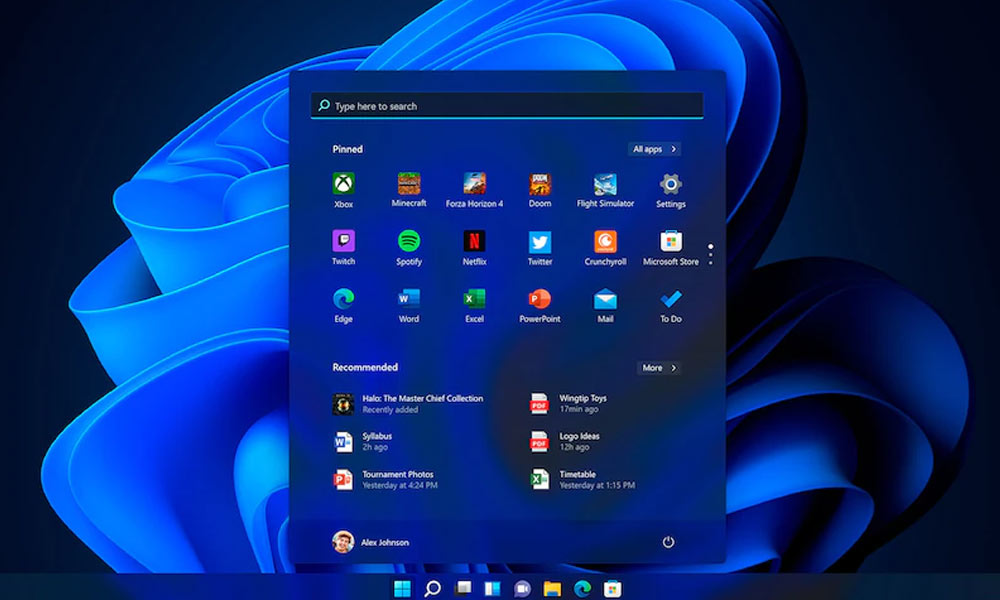Open Edge from the taskbar
This screenshot has width=1000, height=600.
pos(582,588)
